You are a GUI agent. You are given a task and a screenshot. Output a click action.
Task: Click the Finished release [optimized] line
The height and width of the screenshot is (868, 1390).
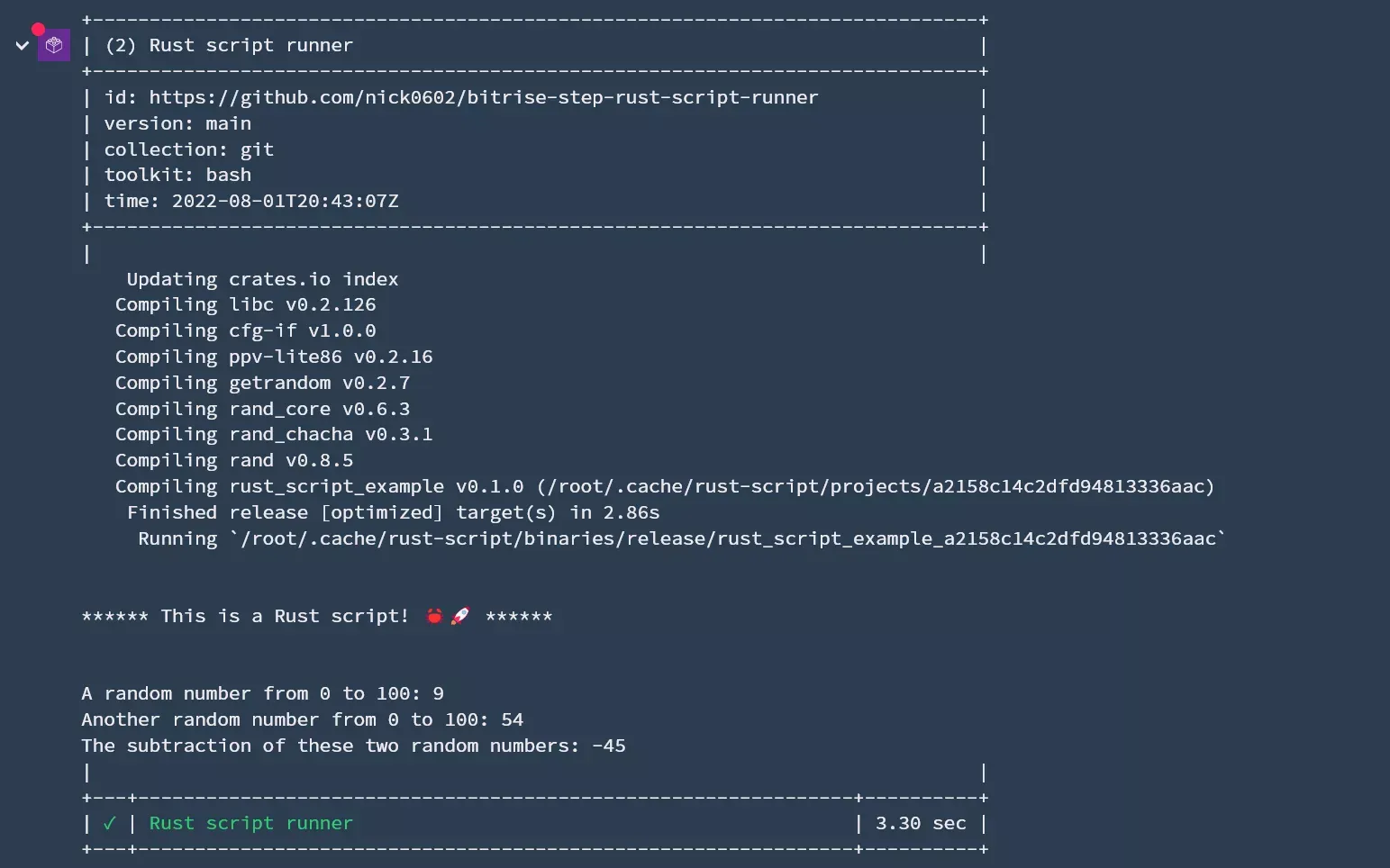coord(393,512)
